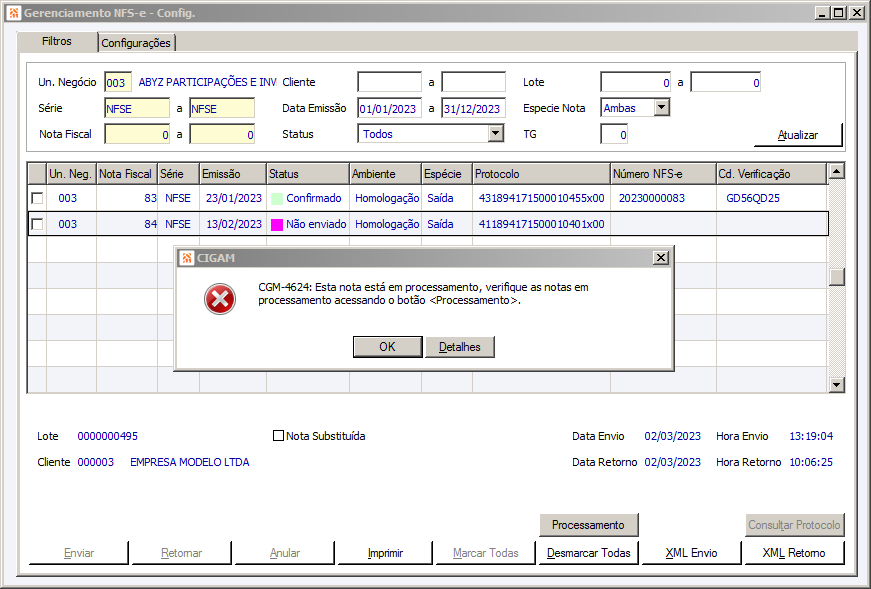Click the green Confirmado status swatch
Image resolution: width=871 pixels, height=589 pixels.
point(277,198)
